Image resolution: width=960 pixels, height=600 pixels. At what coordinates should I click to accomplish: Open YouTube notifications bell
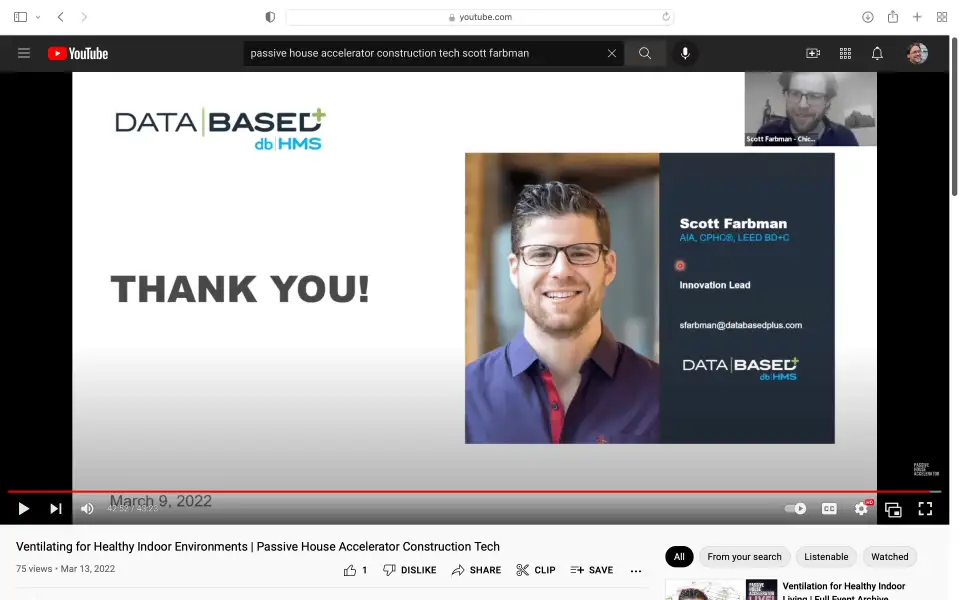point(877,53)
